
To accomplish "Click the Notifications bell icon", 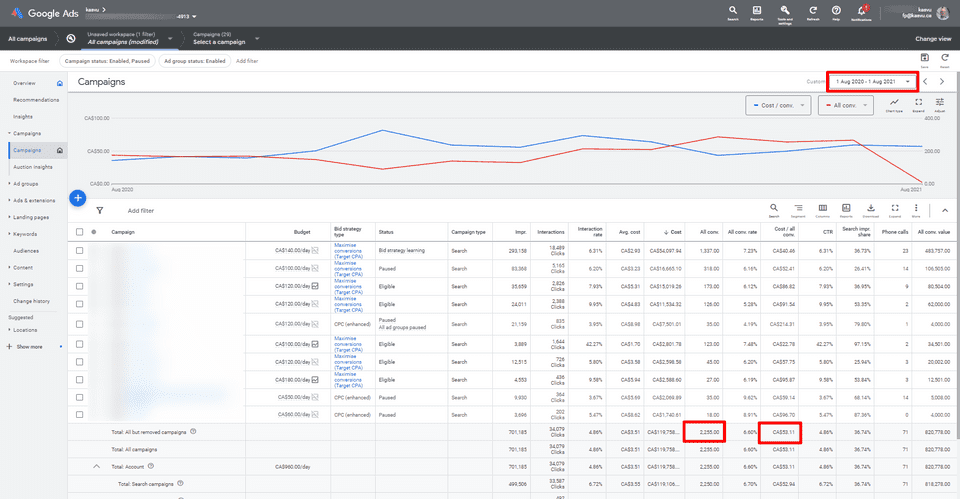I will pos(861,12).
